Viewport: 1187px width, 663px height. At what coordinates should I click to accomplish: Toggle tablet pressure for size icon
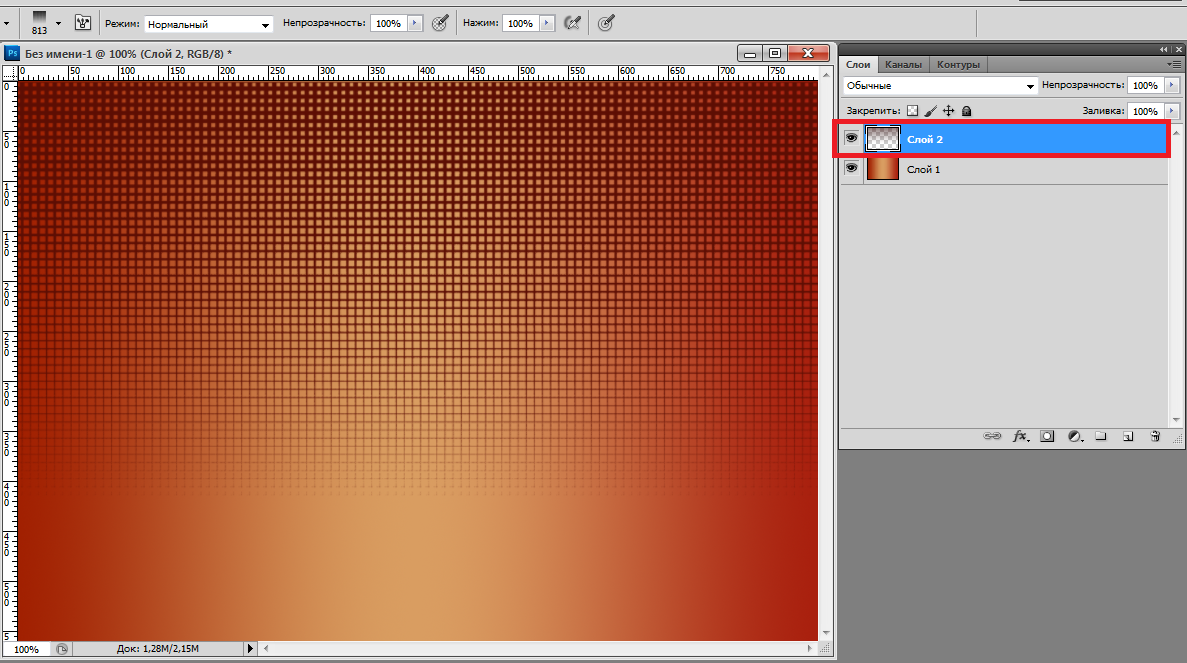(606, 23)
